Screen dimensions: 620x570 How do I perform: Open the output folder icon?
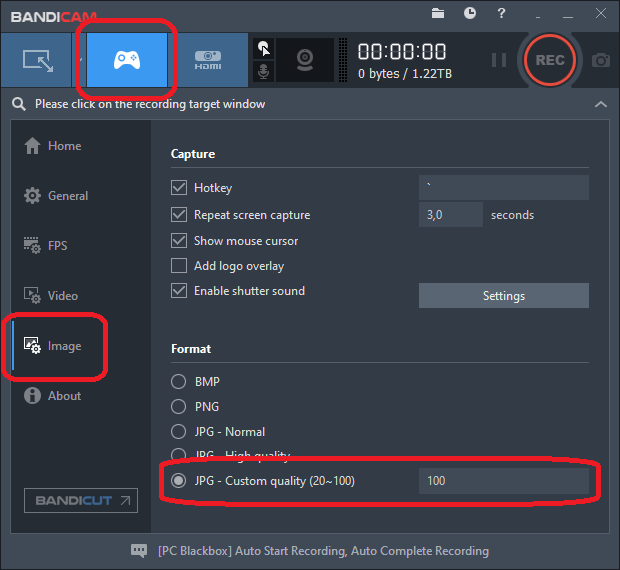click(x=438, y=13)
